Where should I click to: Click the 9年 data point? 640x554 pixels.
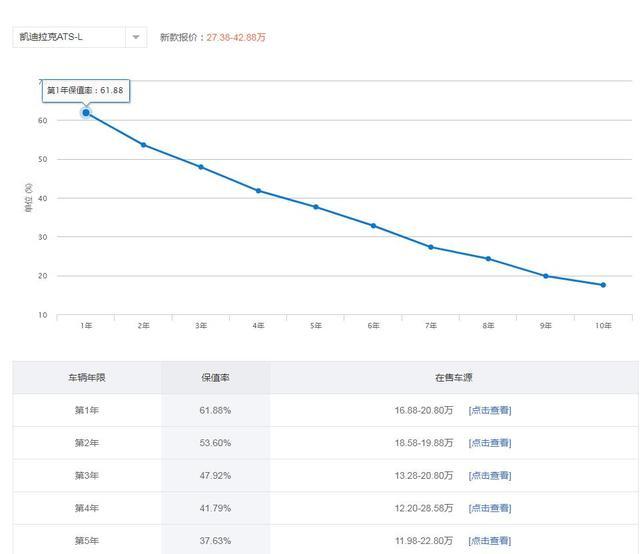pos(546,276)
